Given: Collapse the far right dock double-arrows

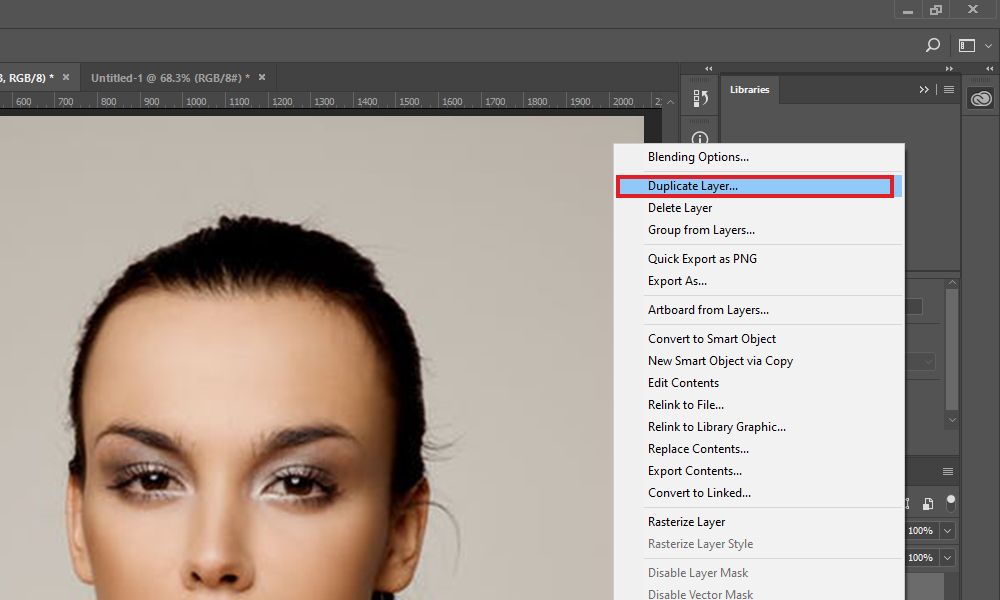Looking at the screenshot, I should pyautogui.click(x=990, y=68).
